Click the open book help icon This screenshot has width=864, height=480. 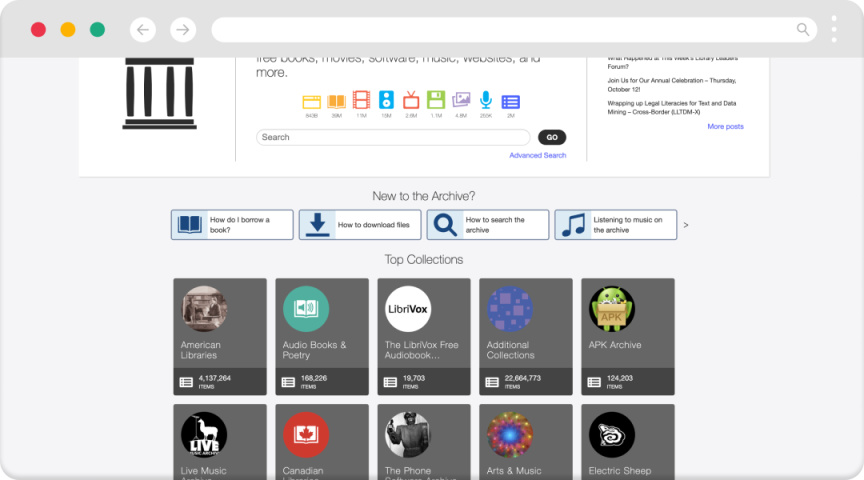[x=190, y=225]
